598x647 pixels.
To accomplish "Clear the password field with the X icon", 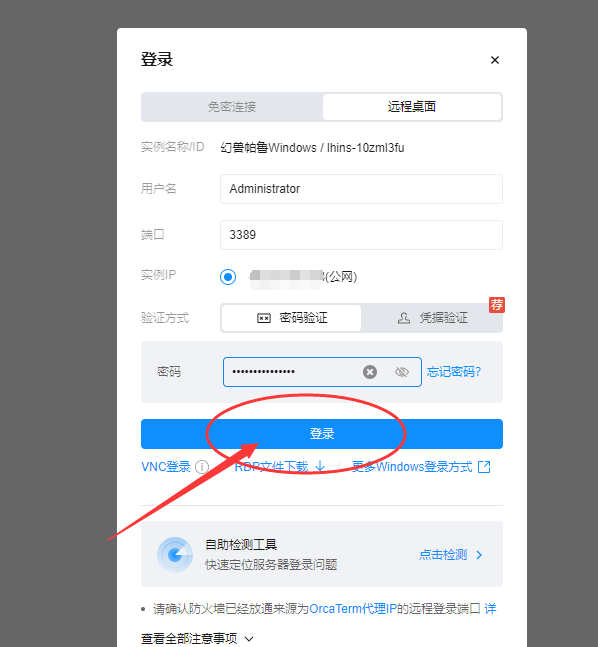I will coord(370,372).
